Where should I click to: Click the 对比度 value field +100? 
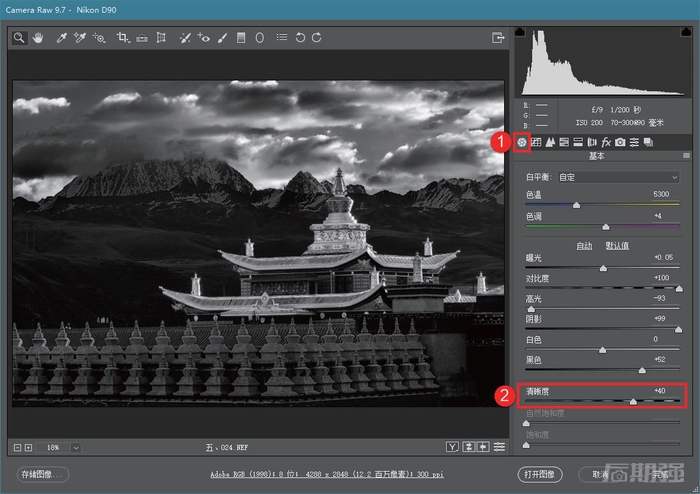pos(662,278)
